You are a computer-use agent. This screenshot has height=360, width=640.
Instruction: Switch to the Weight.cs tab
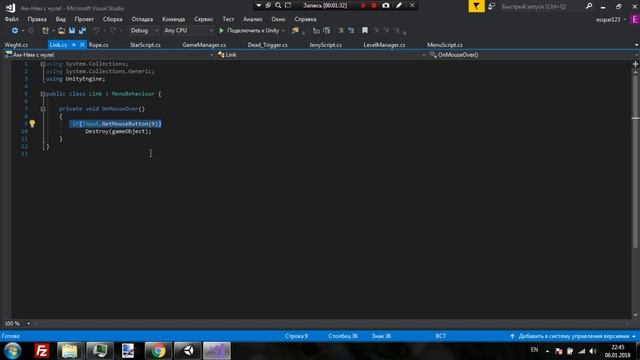[x=16, y=45]
